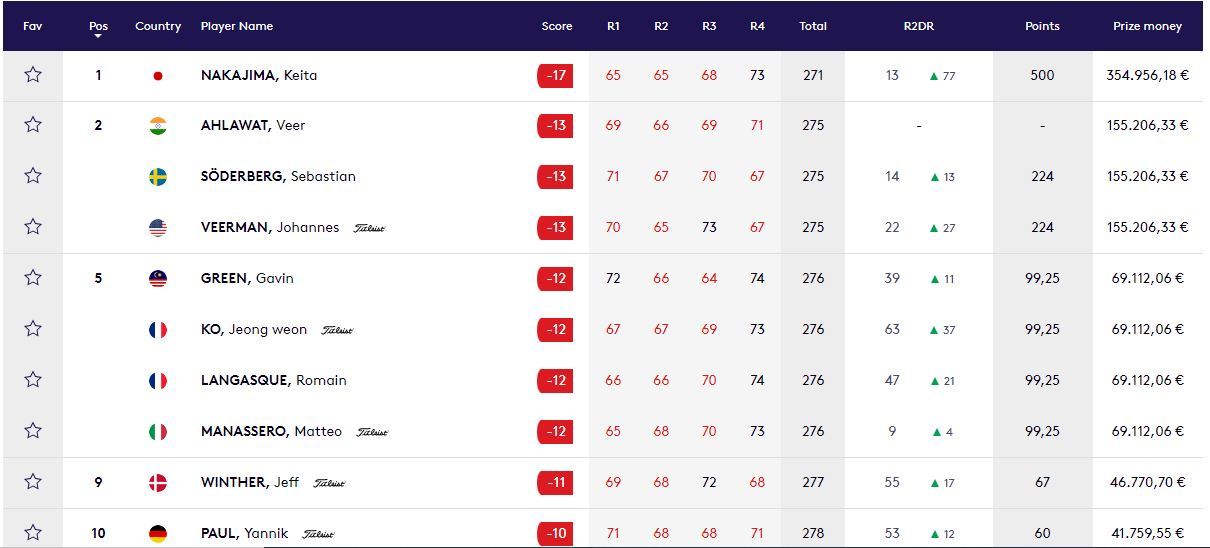Open Matteo Manassero's player page
This screenshot has width=1210, height=548.
pos(271,431)
